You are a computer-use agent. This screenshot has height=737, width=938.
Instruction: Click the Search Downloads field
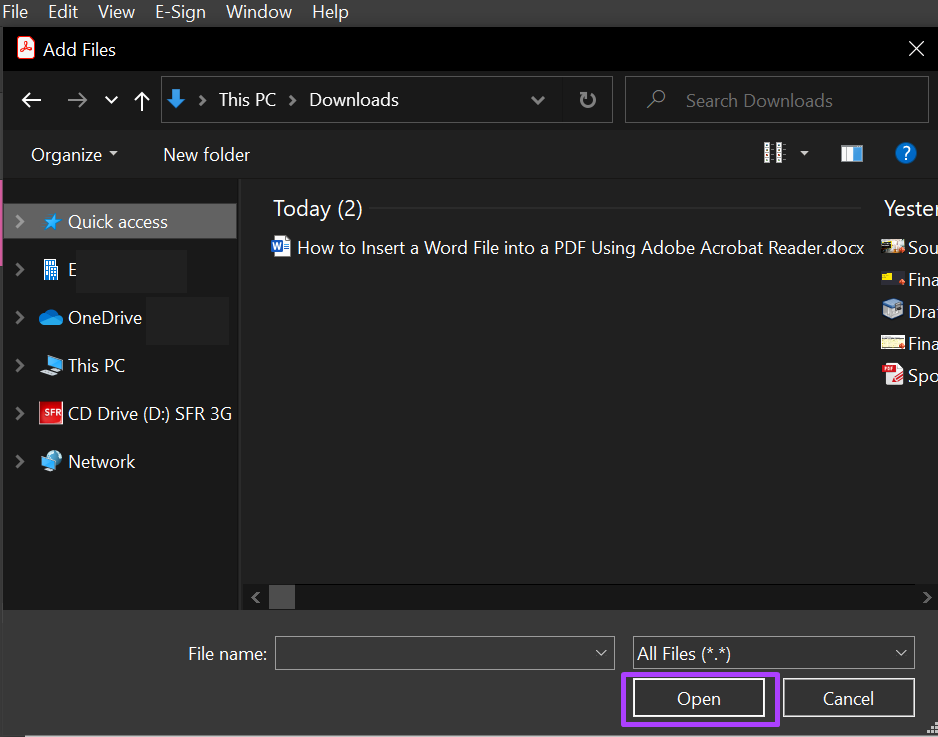coord(776,100)
